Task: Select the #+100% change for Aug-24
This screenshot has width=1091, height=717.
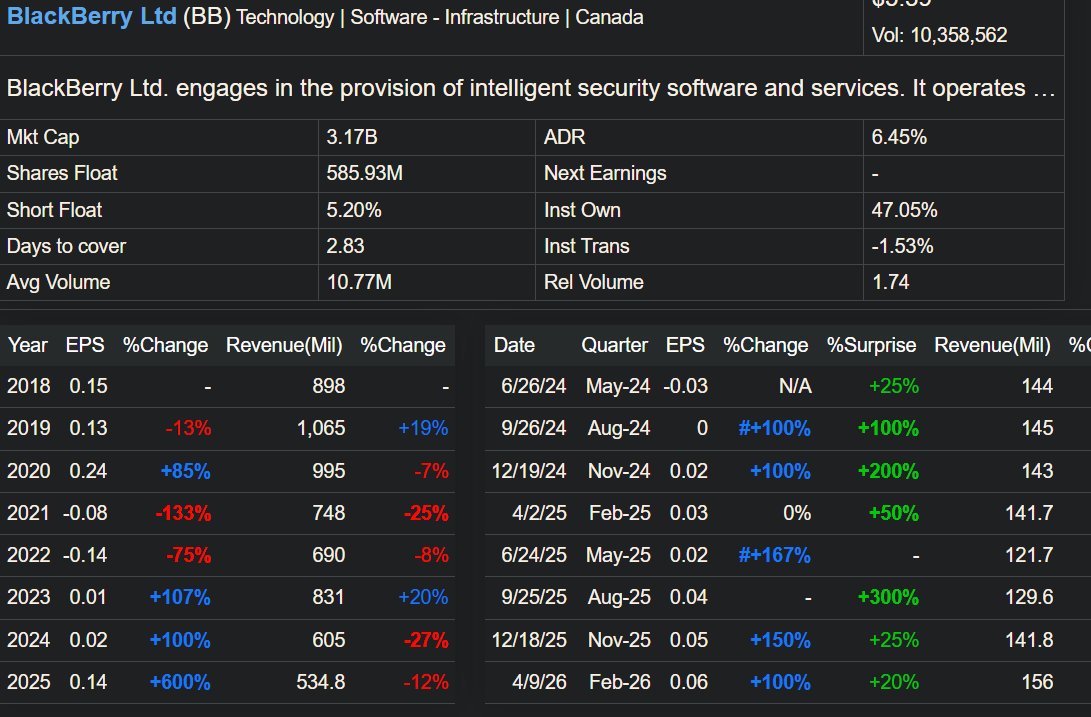Action: point(774,428)
